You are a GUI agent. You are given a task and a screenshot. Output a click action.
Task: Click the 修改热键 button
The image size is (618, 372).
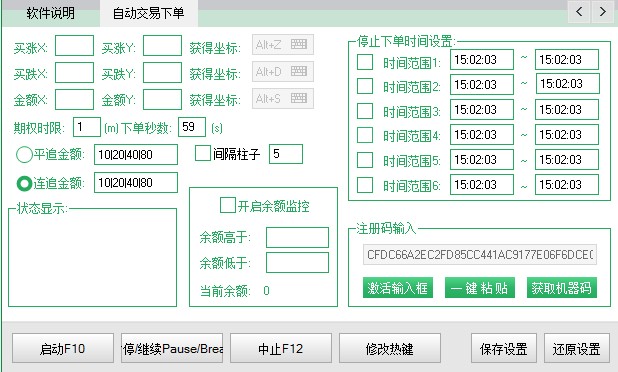tap(389, 348)
